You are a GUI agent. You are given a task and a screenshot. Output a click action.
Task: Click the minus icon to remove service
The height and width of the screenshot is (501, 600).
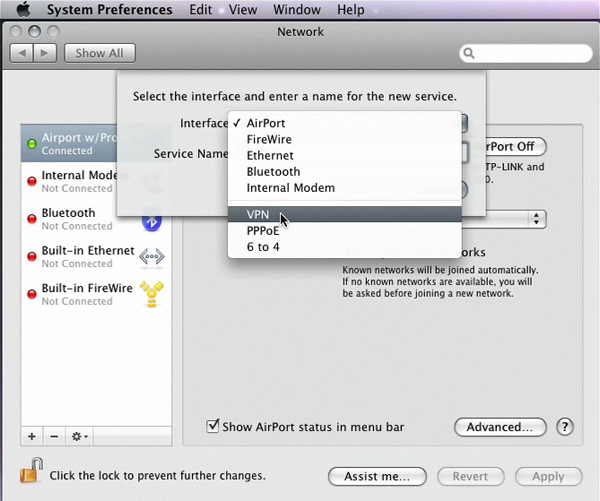[x=53, y=437]
